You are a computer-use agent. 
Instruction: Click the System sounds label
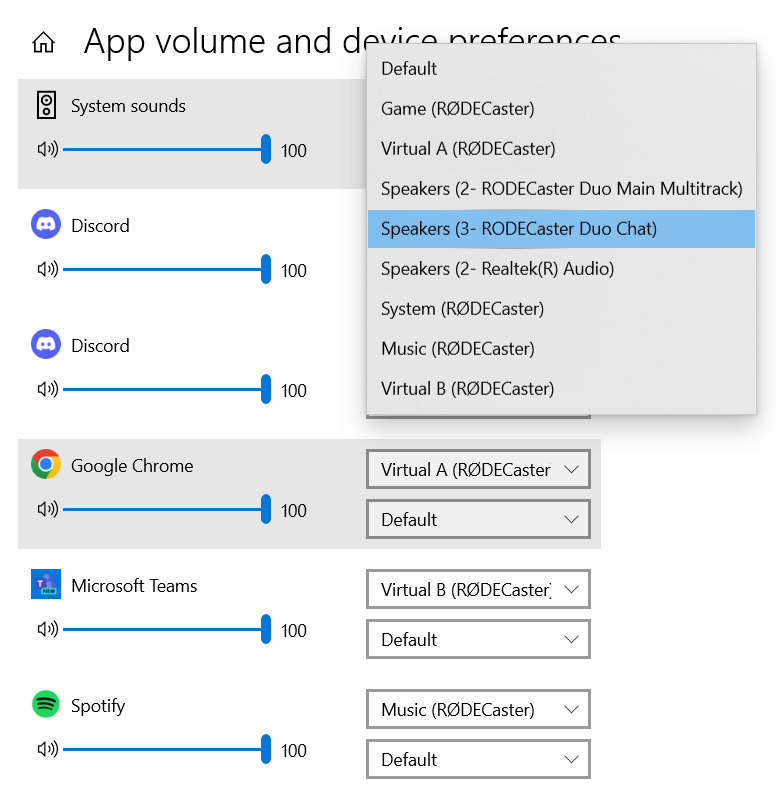click(128, 106)
